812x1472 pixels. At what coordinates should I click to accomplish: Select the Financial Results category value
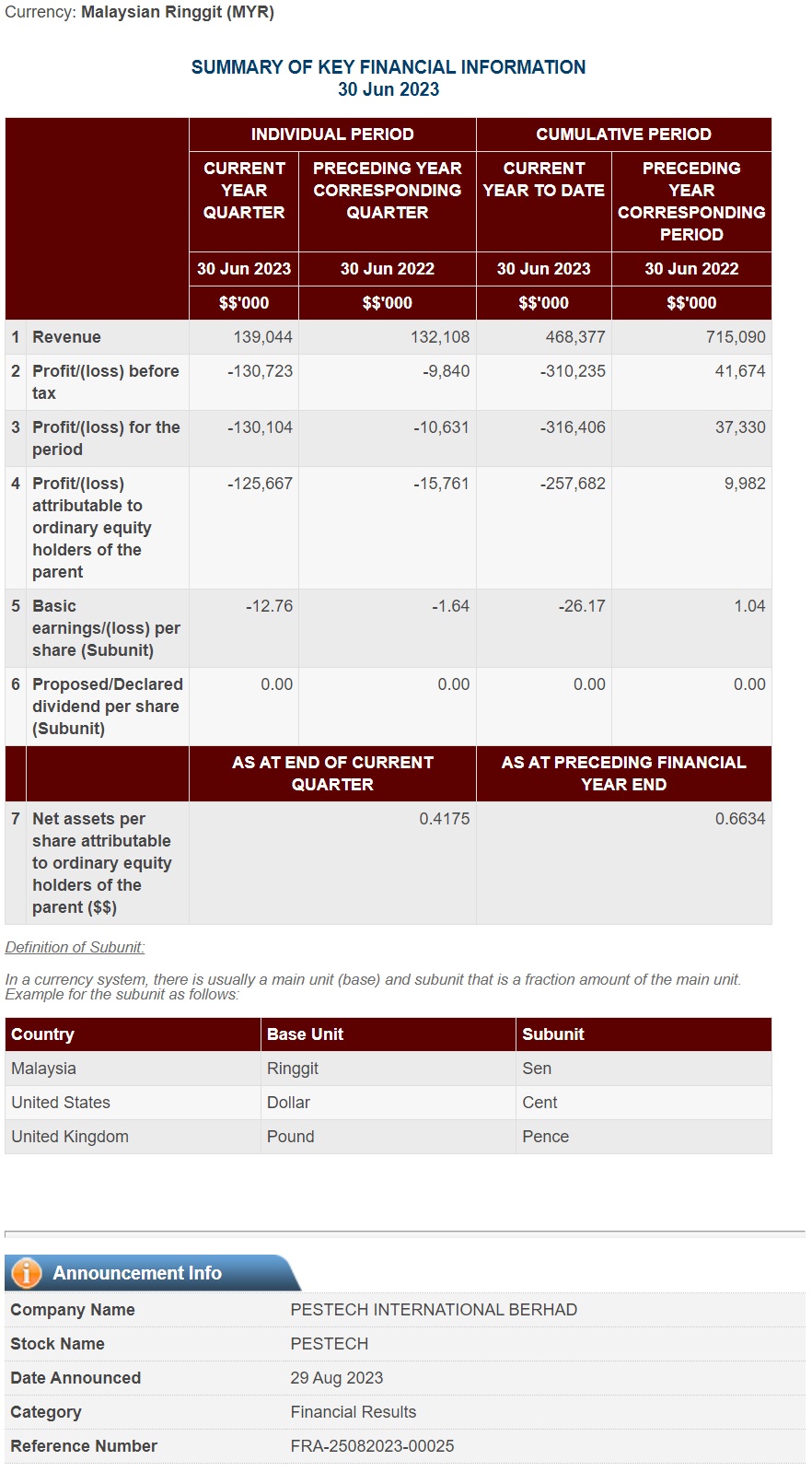pyautogui.click(x=353, y=1412)
